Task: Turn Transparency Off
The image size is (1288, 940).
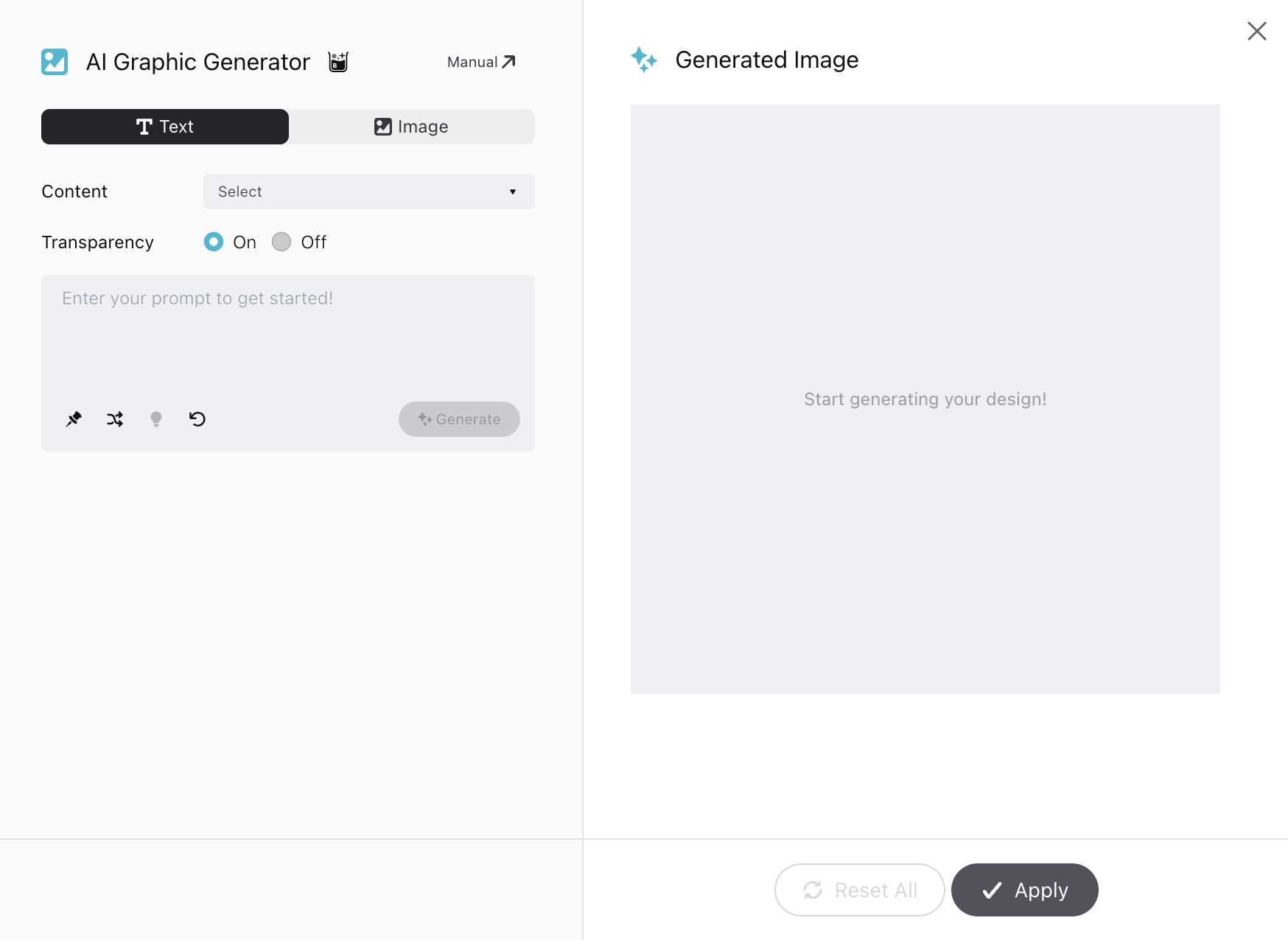Action: click(x=281, y=242)
